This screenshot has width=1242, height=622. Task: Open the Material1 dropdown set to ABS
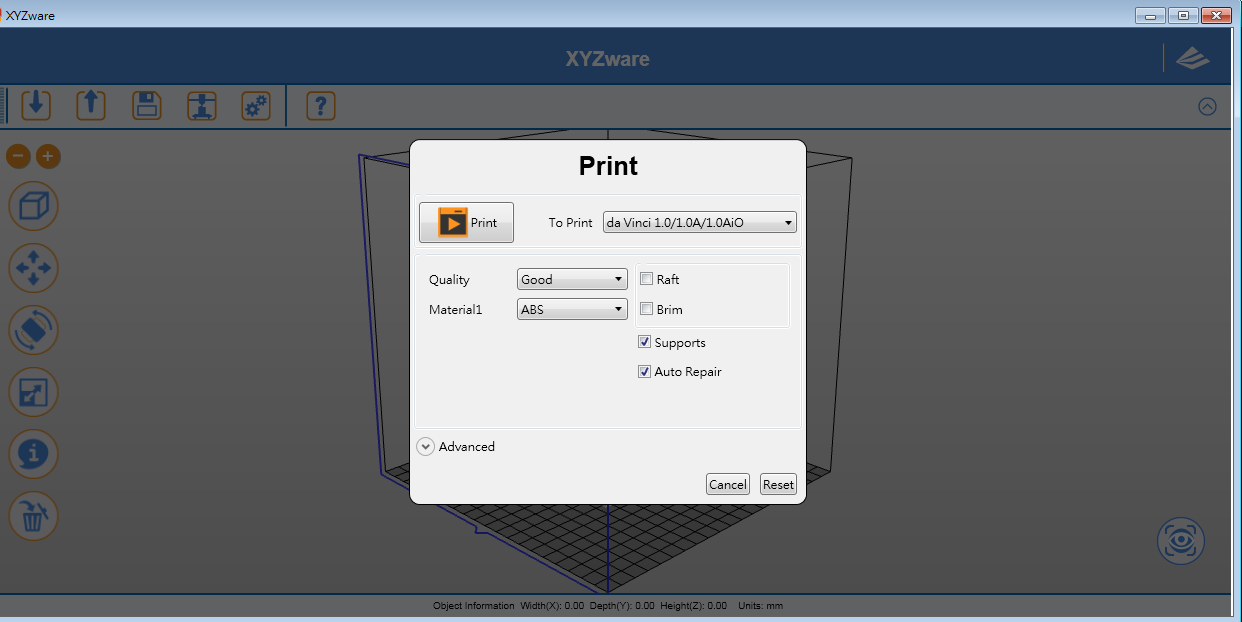572,309
